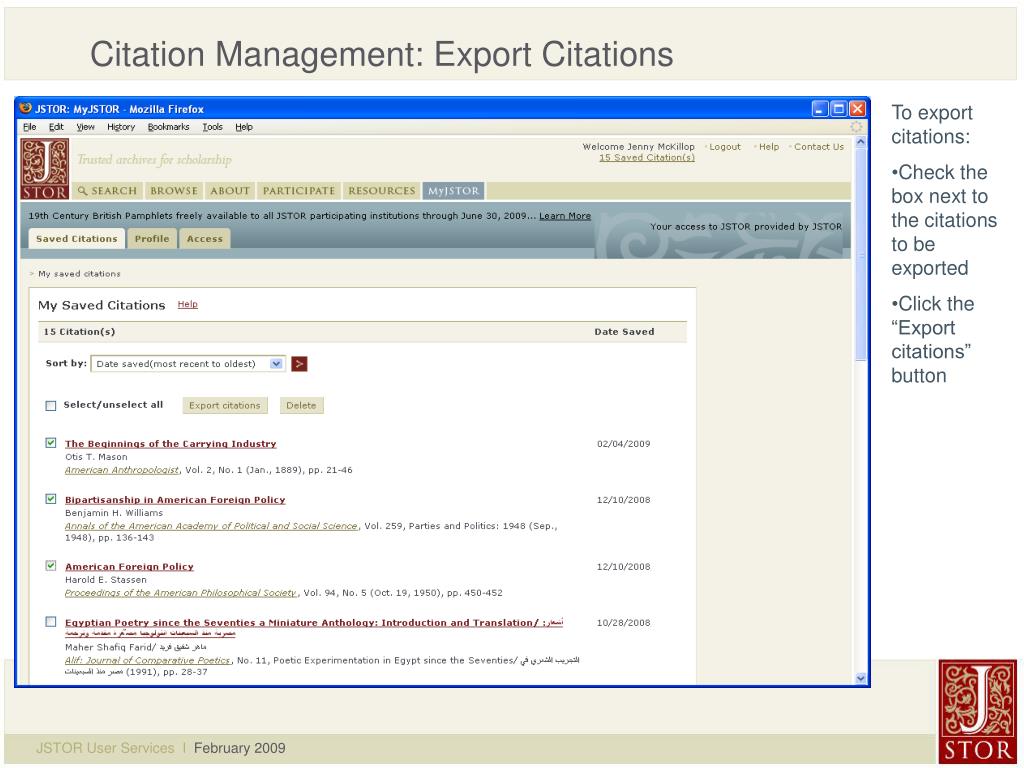Minimize the Firefox window

pyautogui.click(x=820, y=108)
